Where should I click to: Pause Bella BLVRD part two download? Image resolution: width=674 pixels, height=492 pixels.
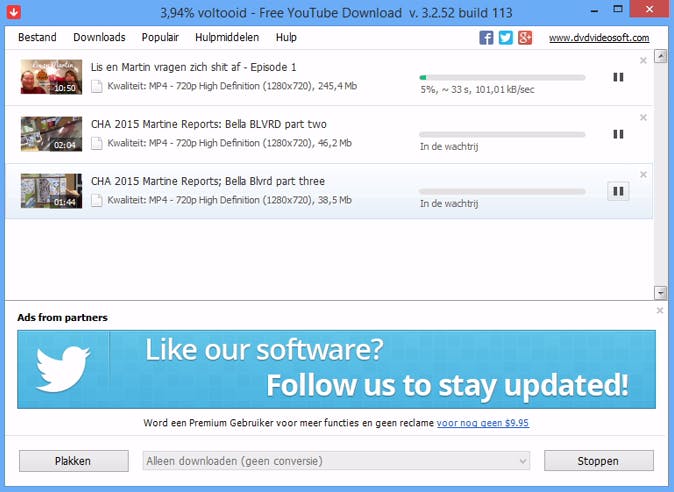click(618, 134)
